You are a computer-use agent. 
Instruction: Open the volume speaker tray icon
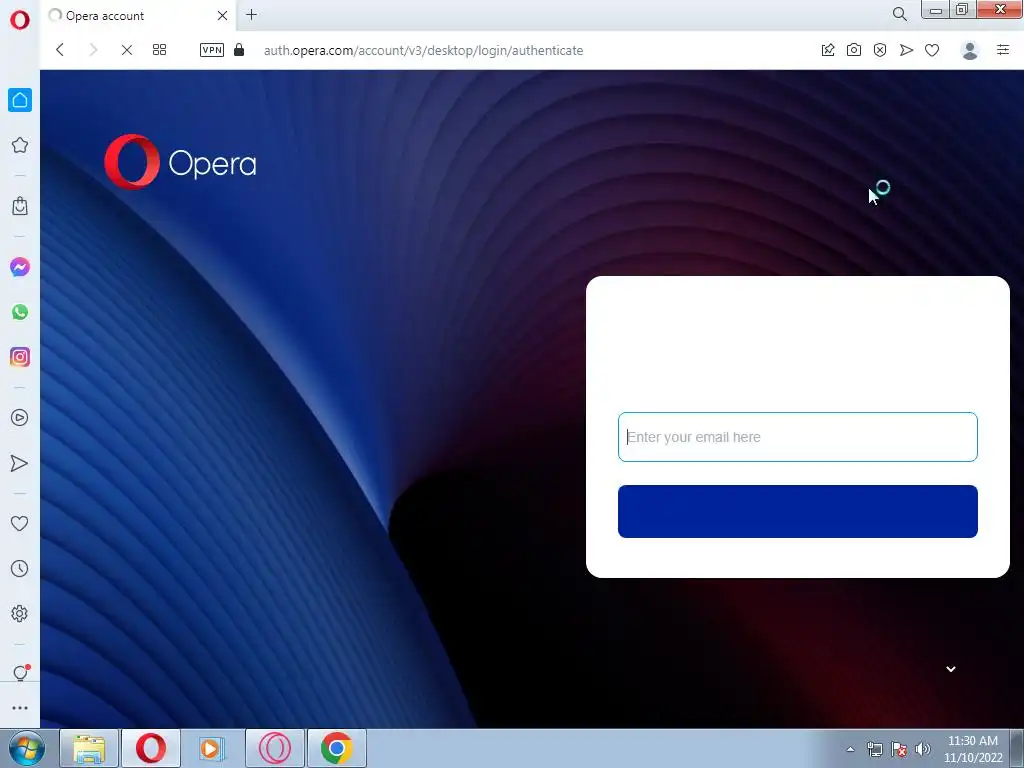point(923,749)
